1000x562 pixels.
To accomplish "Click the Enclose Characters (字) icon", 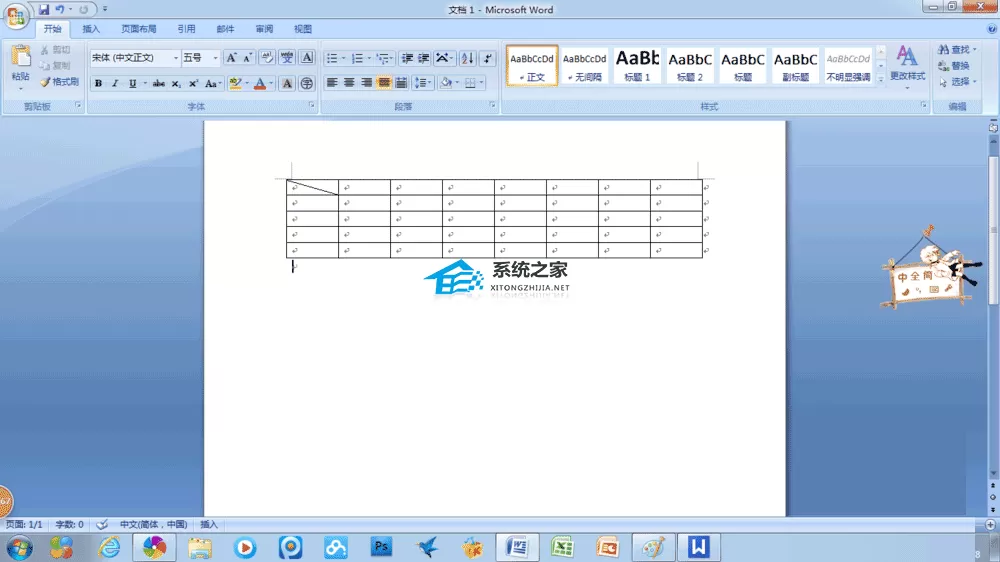I will pos(307,84).
